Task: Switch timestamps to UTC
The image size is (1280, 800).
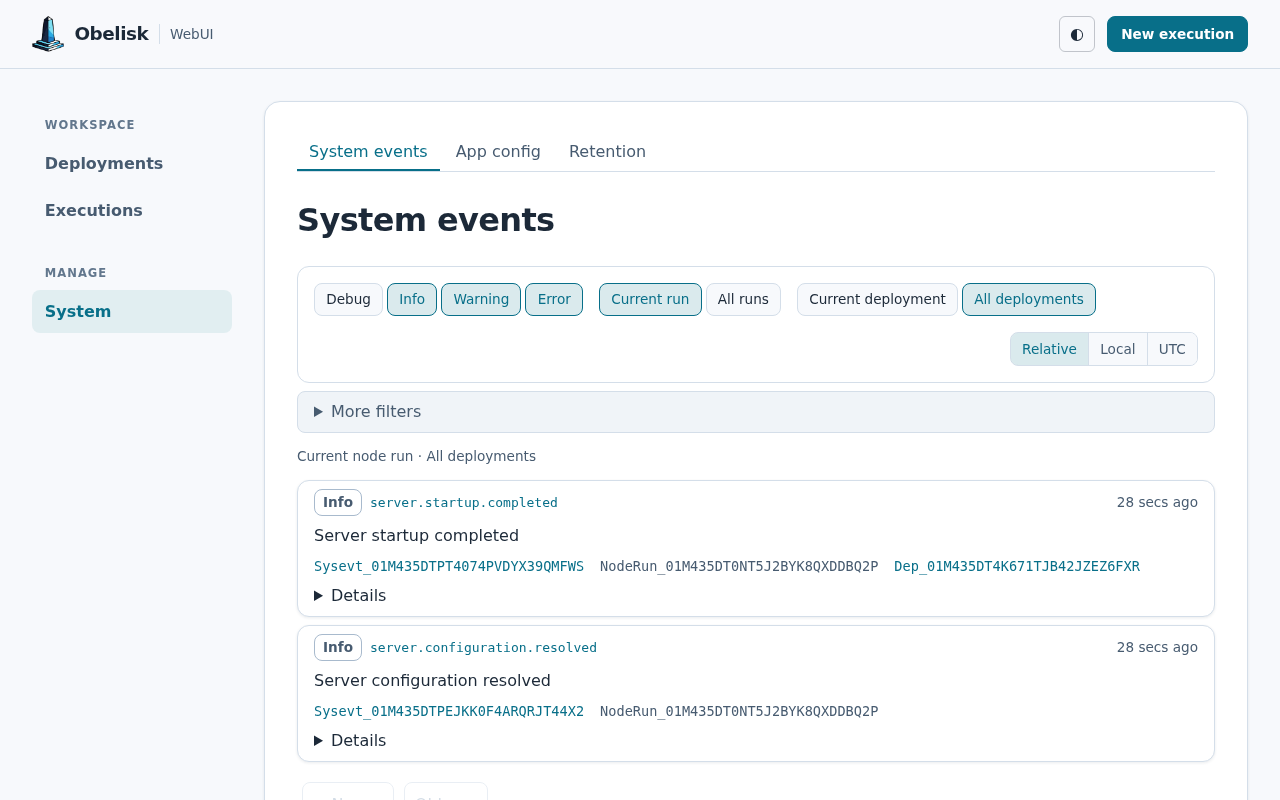Action: point(1172,349)
